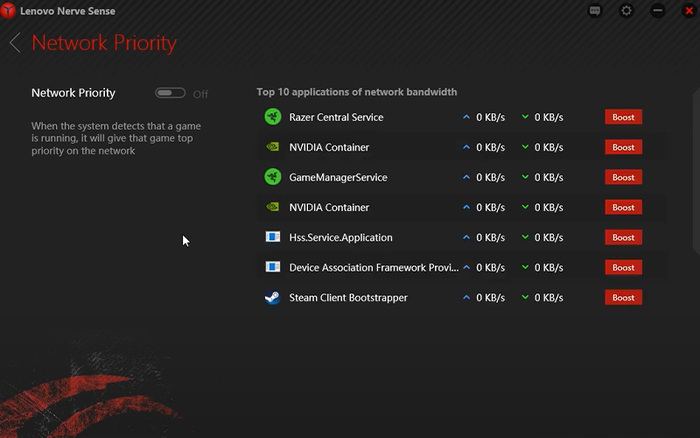The height and width of the screenshot is (438, 700).
Task: Turn on the Network Priority toggle
Action: tap(170, 93)
